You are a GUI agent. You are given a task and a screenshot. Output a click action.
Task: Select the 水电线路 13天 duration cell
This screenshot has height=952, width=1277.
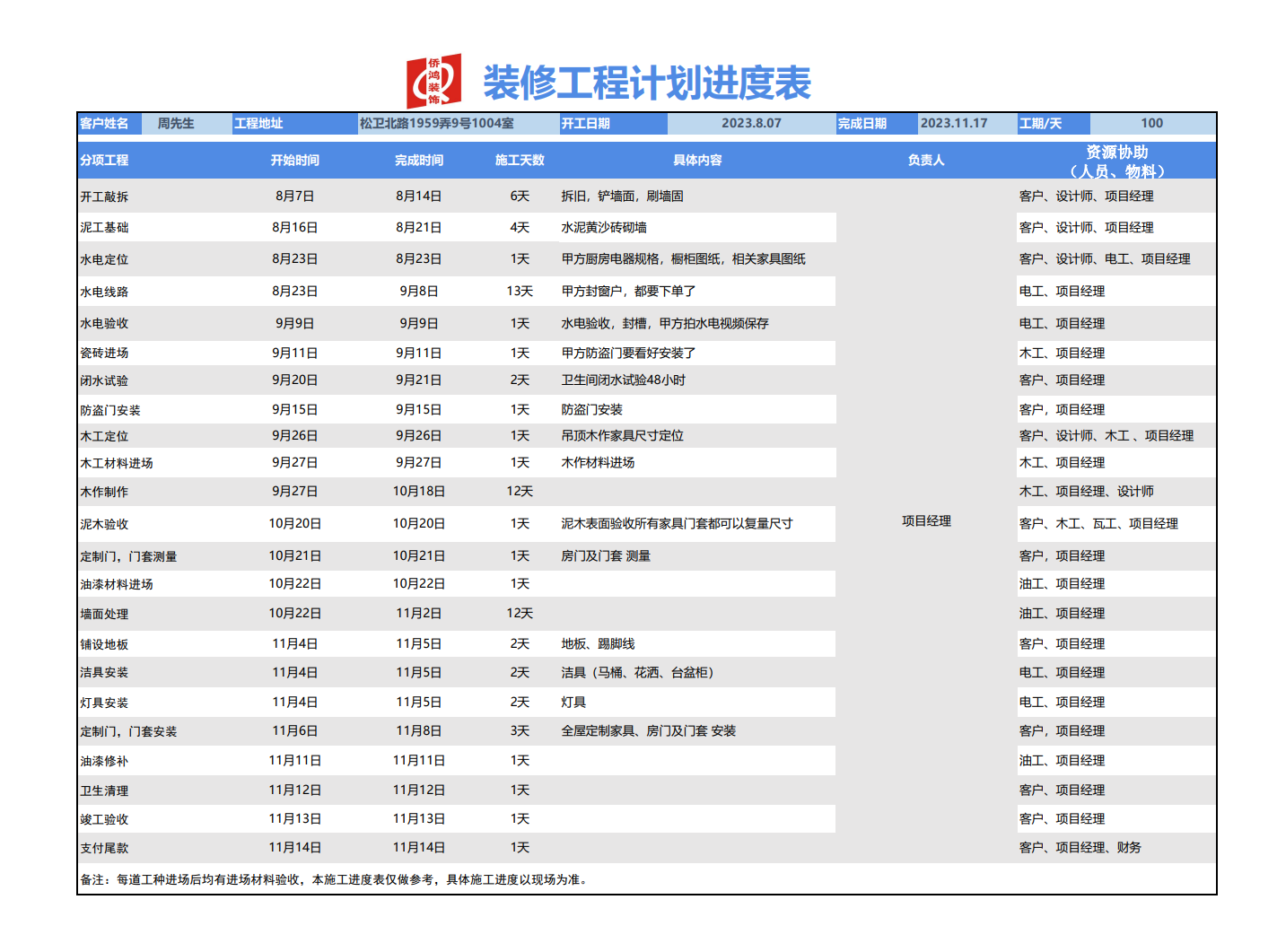tap(520, 292)
